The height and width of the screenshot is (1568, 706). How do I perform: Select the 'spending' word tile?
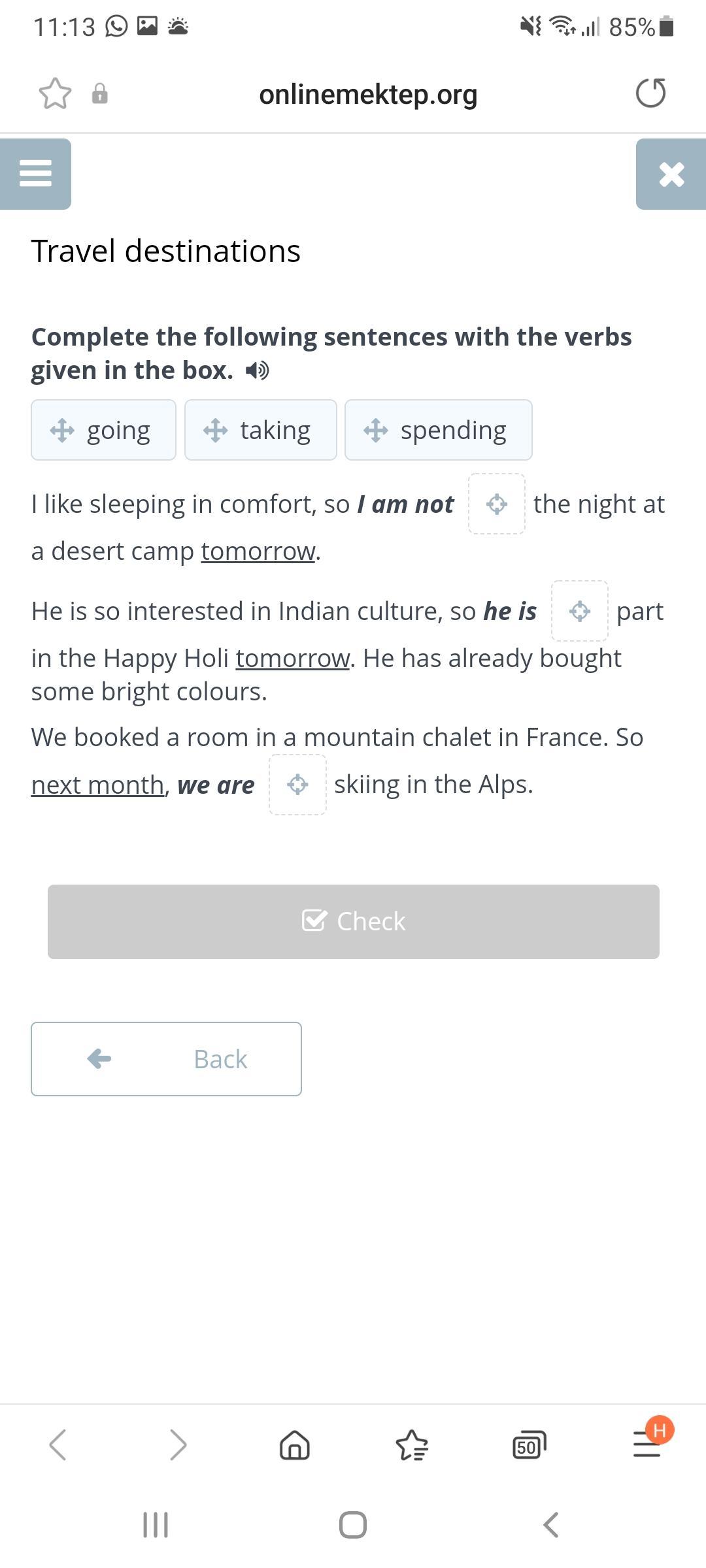439,430
